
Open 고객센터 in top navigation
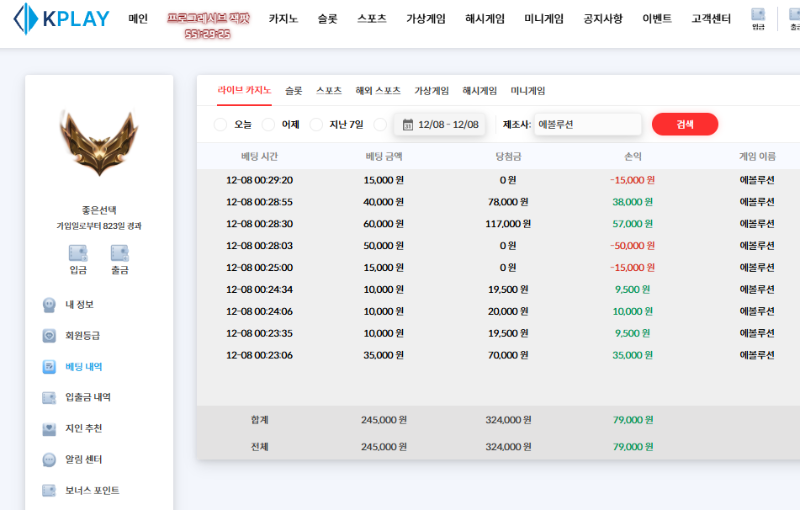coord(711,19)
